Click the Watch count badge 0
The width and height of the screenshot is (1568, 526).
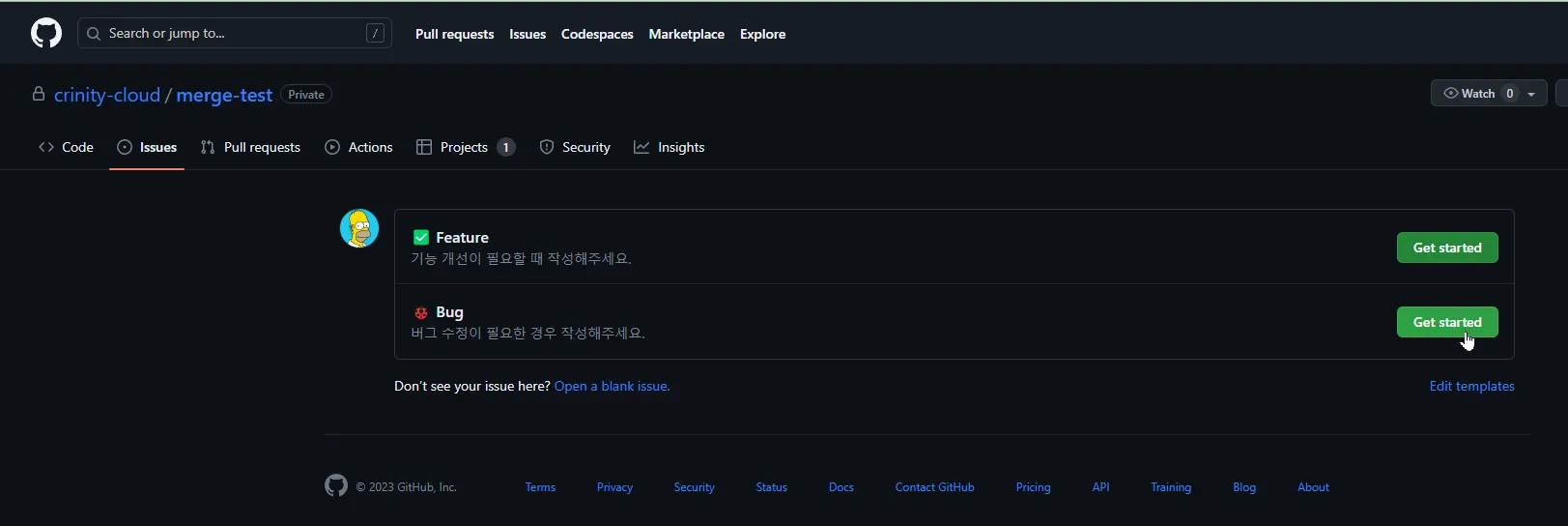1510,93
